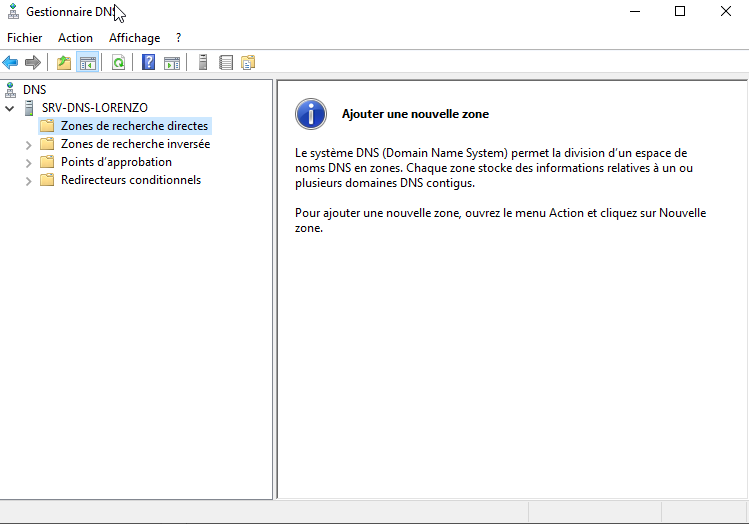
Task: Click the notebook-style list toolbar icon
Action: point(226,62)
